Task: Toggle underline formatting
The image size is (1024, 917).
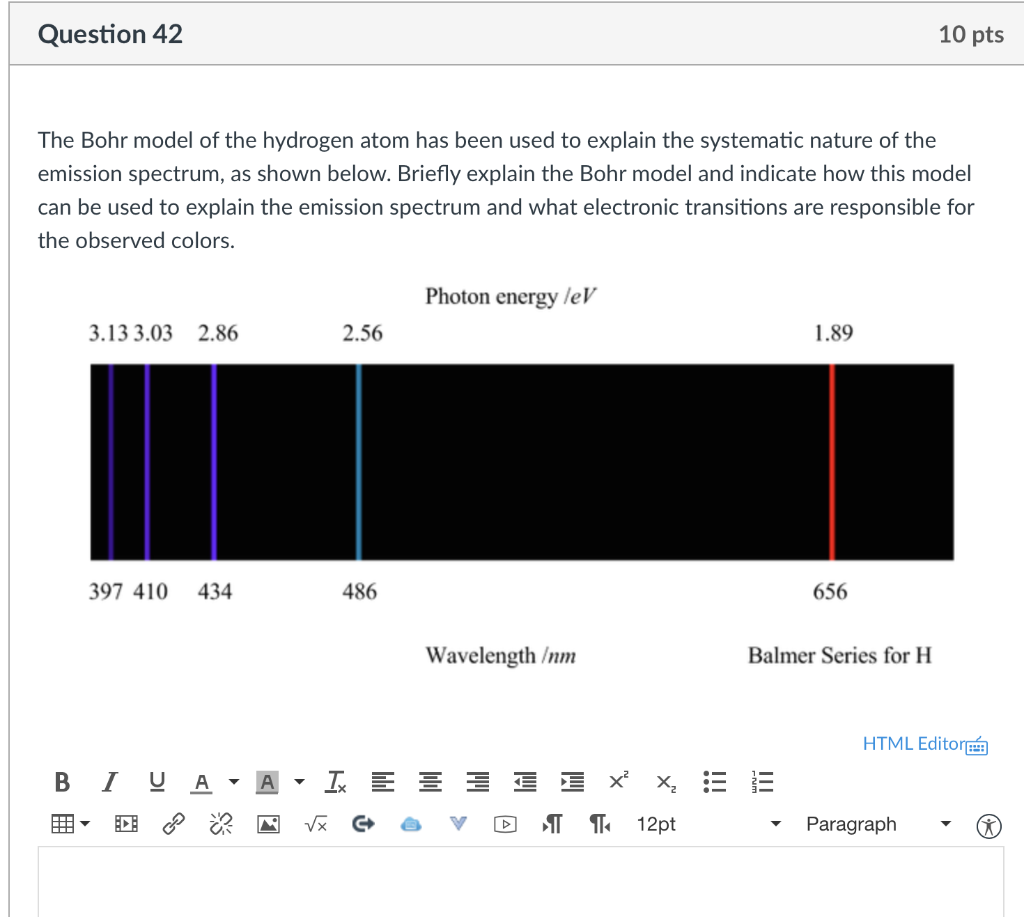Action: tap(156, 781)
